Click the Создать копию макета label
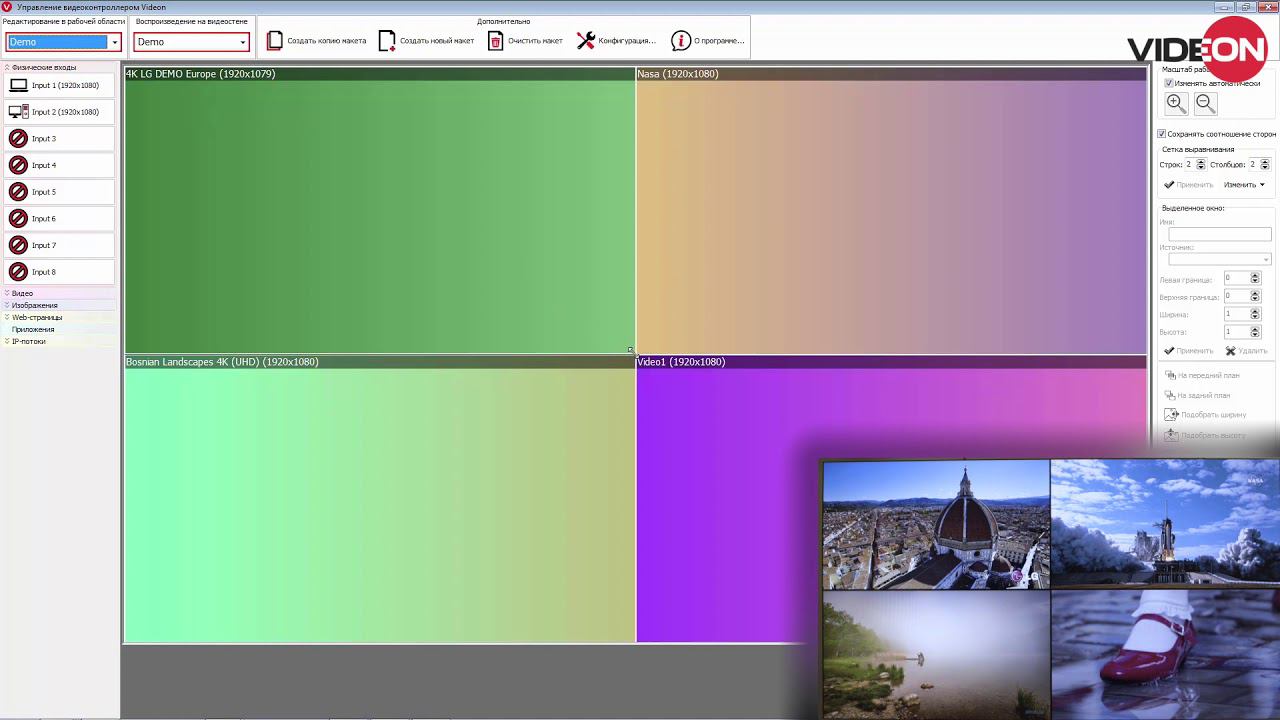1280x720 pixels. [x=327, y=41]
